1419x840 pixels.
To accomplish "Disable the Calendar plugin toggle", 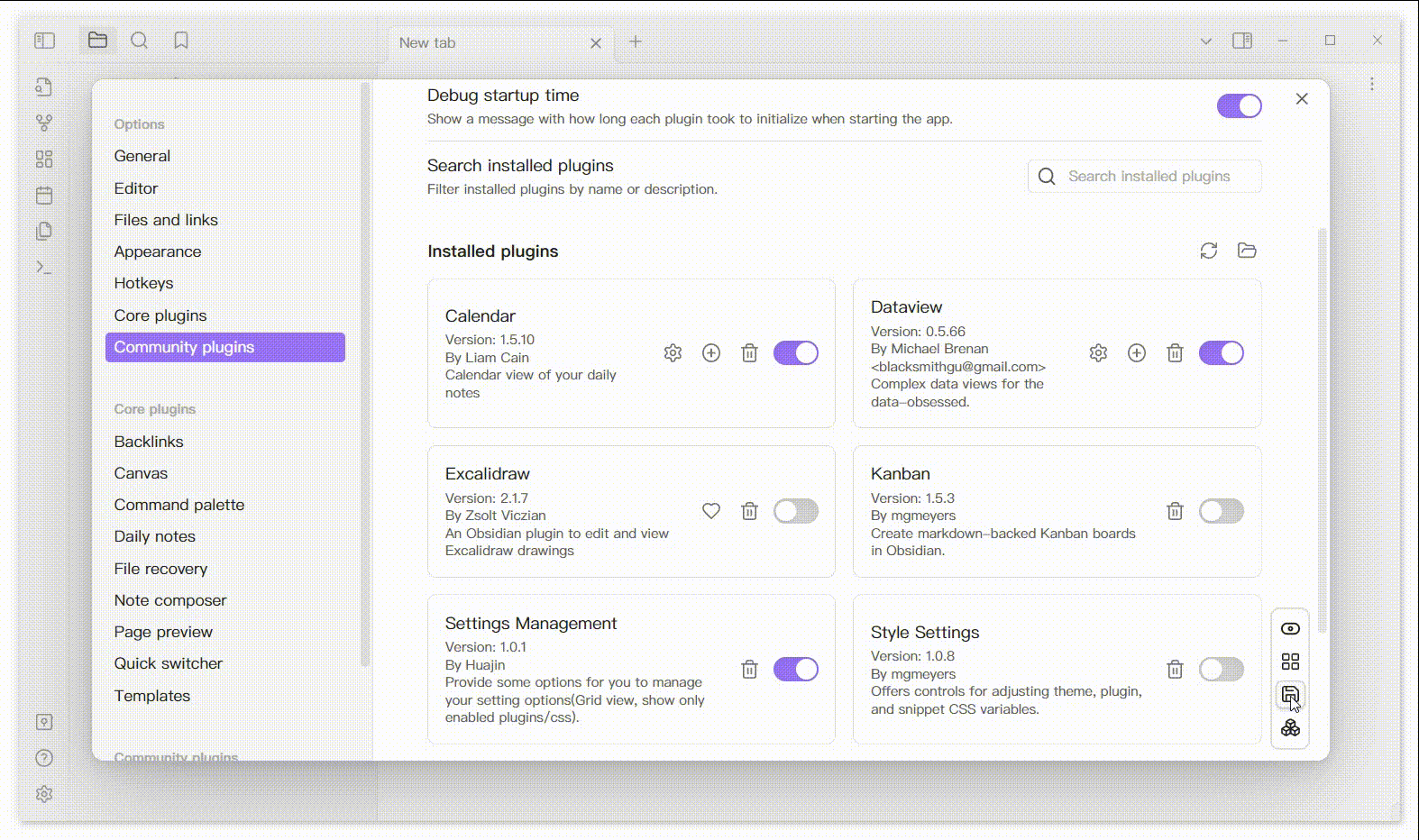I will [x=796, y=352].
